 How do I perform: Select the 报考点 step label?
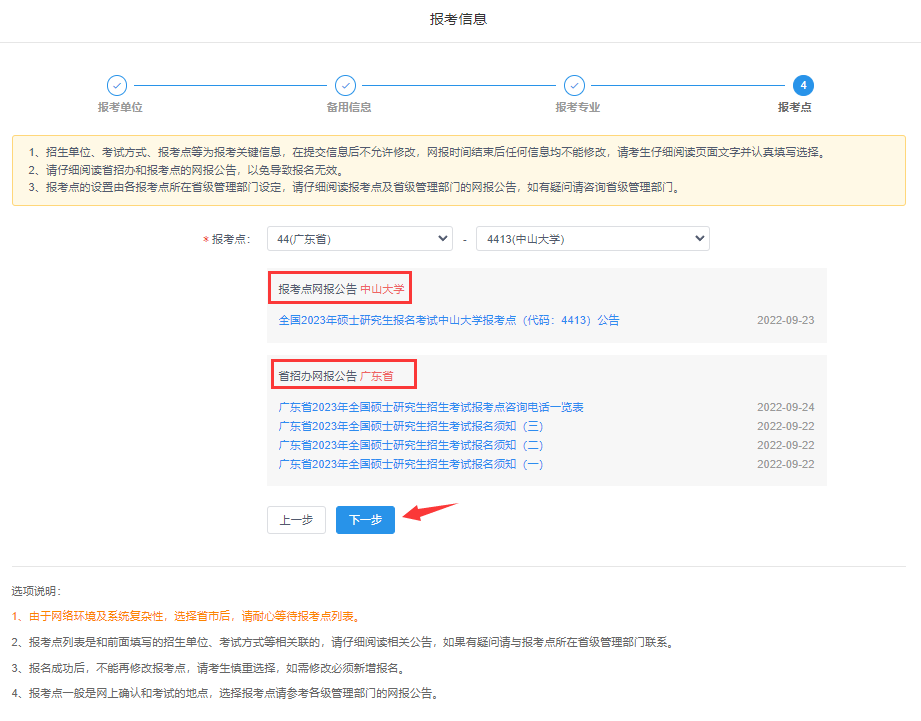tap(794, 107)
